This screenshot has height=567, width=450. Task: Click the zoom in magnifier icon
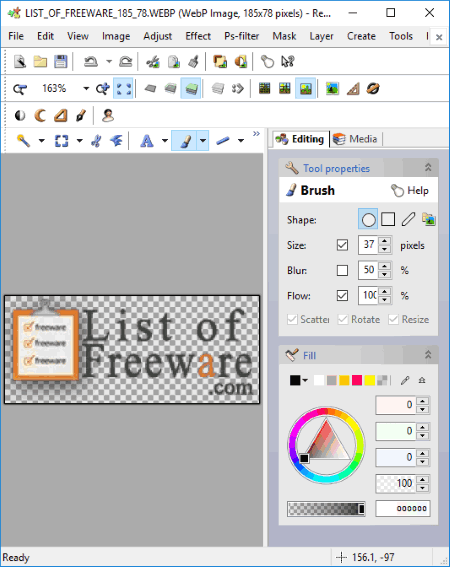click(103, 89)
